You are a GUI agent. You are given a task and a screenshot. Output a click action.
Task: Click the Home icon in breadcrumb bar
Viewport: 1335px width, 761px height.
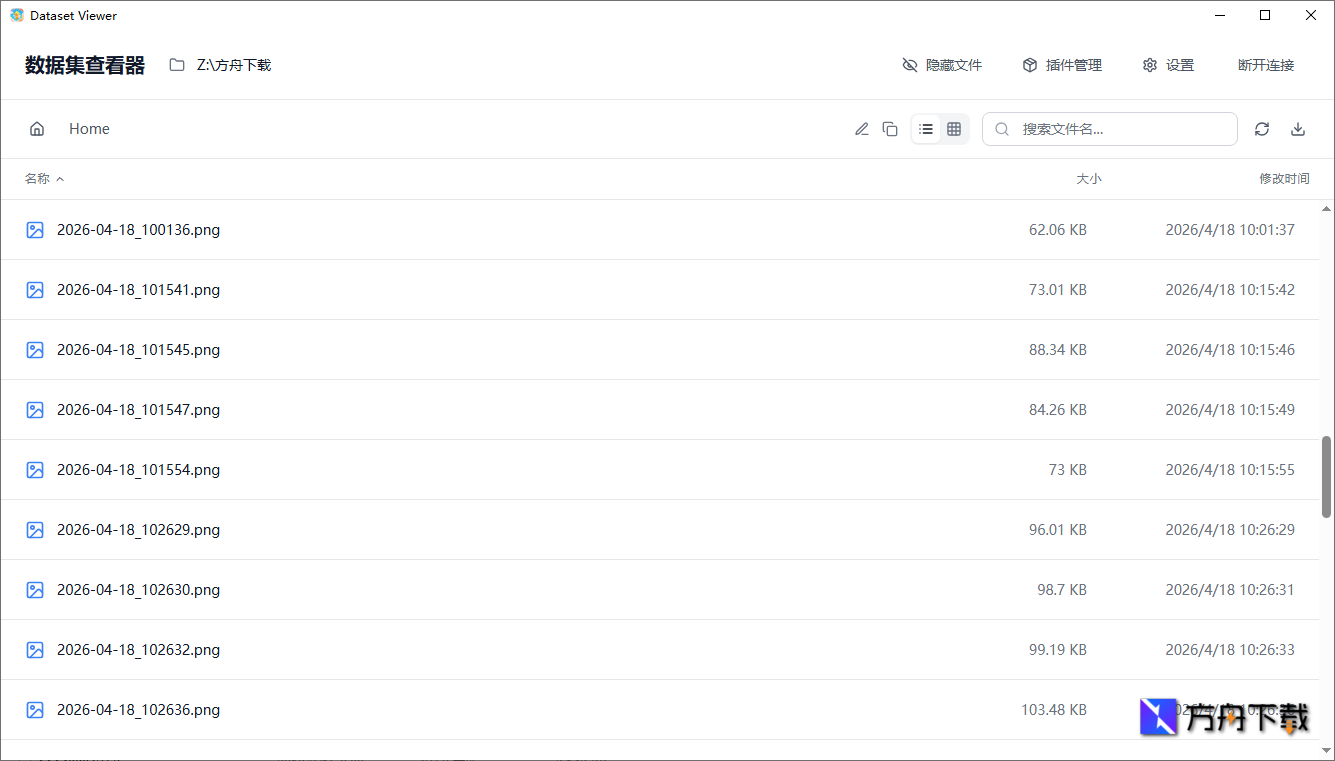click(37, 129)
